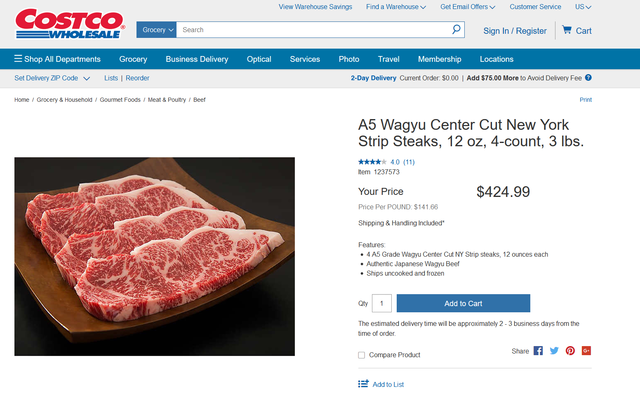Share product on Google Plus
640x398 pixels.
pyautogui.click(x=587, y=351)
